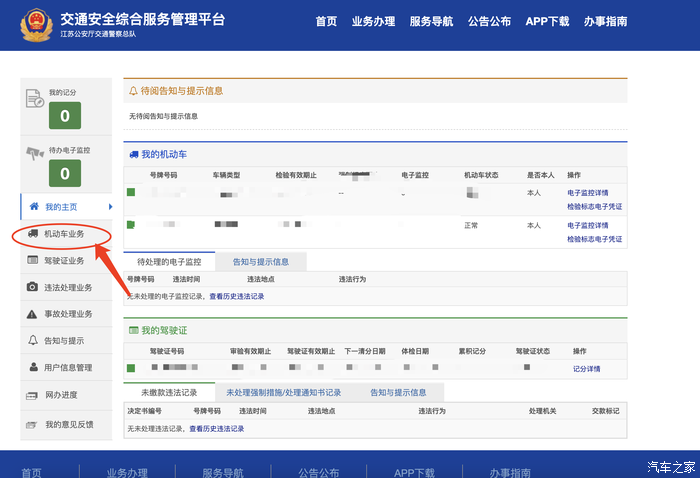
Task: Click the 驾驶证业务 license card icon
Action: tap(33, 261)
